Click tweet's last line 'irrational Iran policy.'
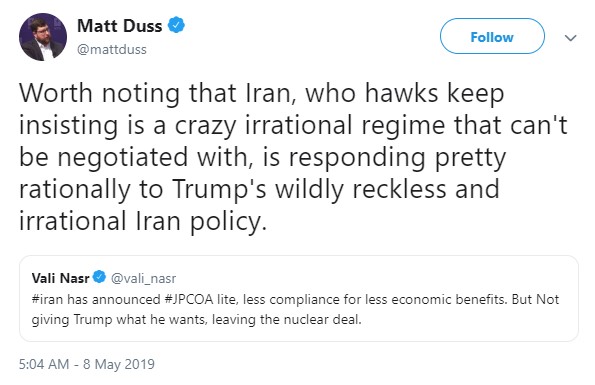The height and width of the screenshot is (385, 595). 143,221
